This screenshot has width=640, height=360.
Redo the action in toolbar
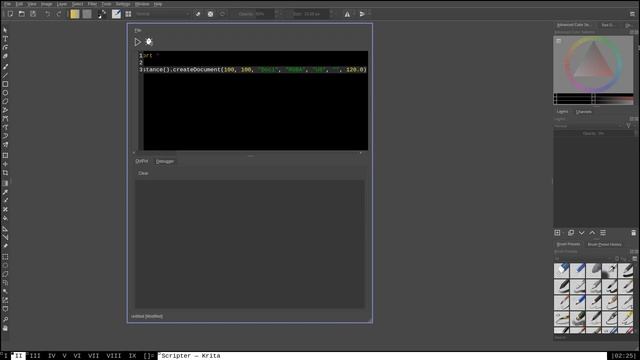click(x=59, y=14)
